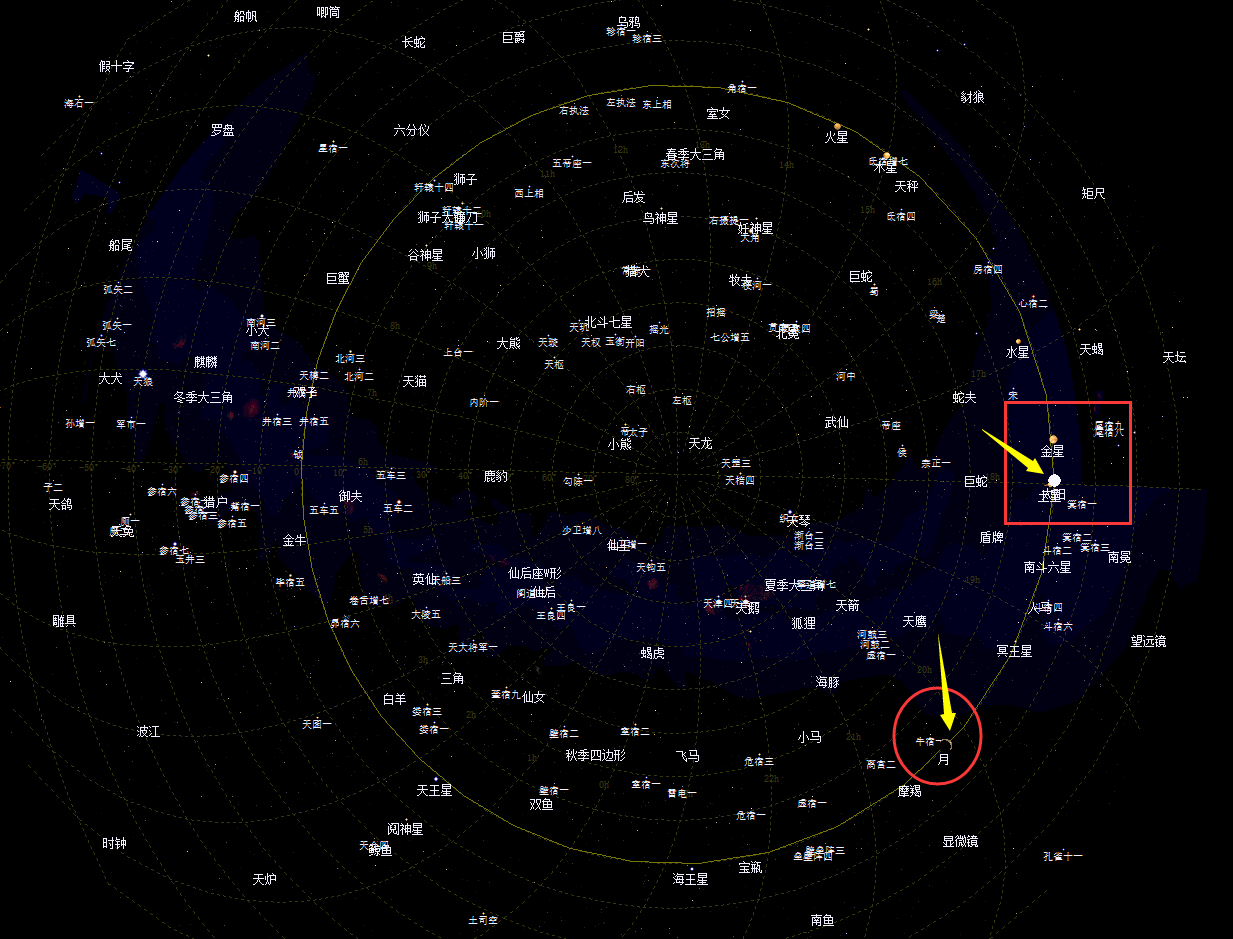Click the Ursa Minor label 小熊
Image resolution: width=1233 pixels, height=939 pixels.
coord(619,444)
